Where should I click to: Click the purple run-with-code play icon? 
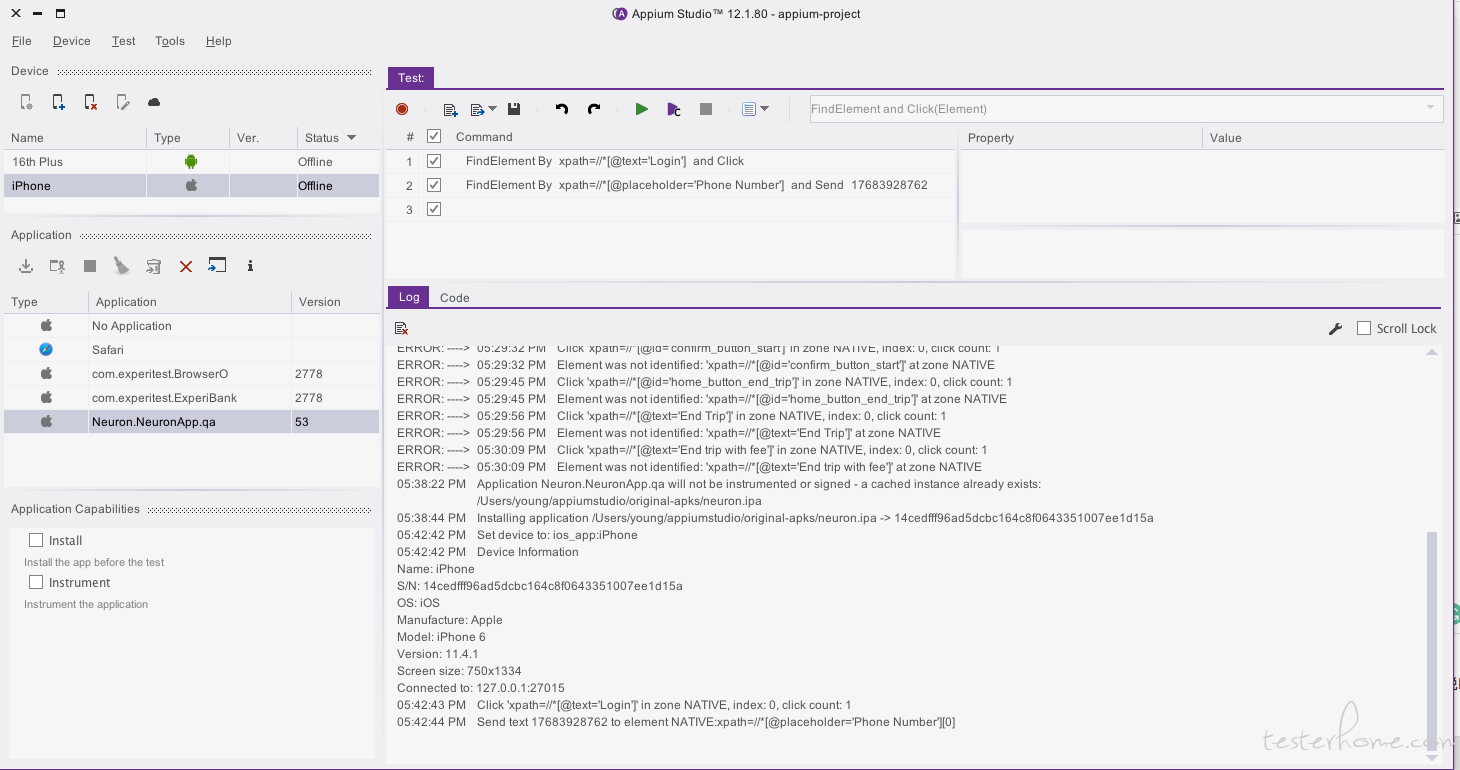pyautogui.click(x=674, y=109)
